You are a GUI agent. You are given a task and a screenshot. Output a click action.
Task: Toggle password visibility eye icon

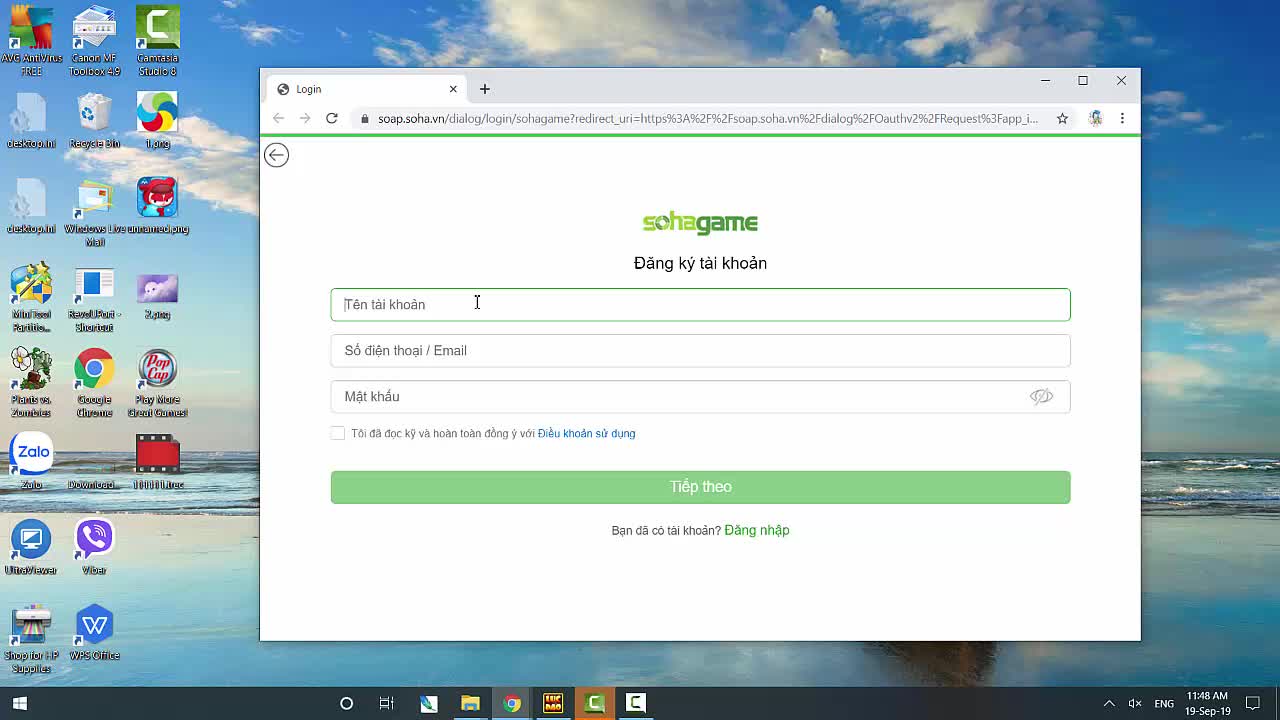(x=1041, y=397)
